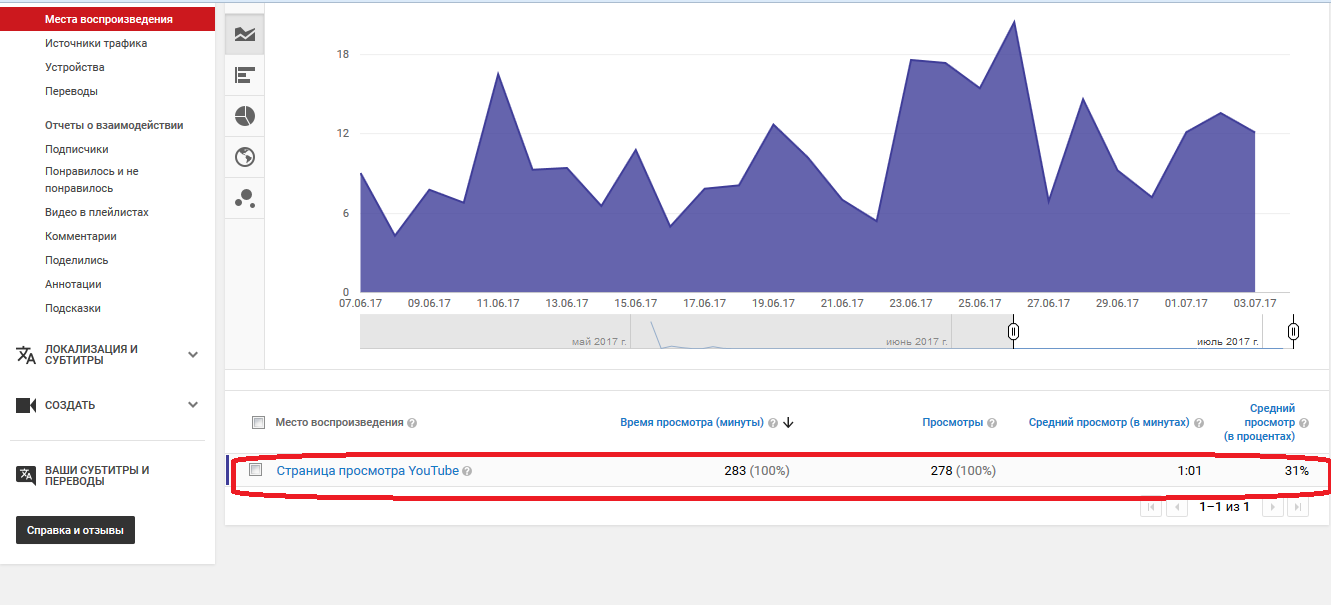Viewport: 1331px width, 605px height.
Task: Switch to the pie chart view icon
Action: [x=245, y=116]
